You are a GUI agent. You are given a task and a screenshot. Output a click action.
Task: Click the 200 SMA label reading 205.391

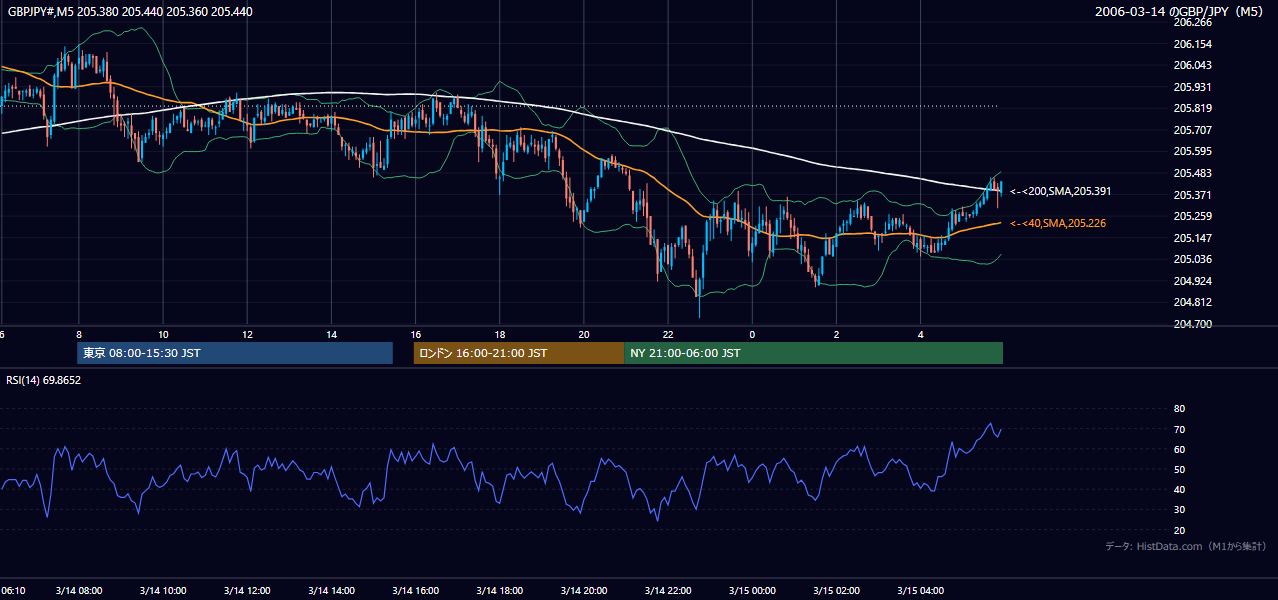point(1060,191)
